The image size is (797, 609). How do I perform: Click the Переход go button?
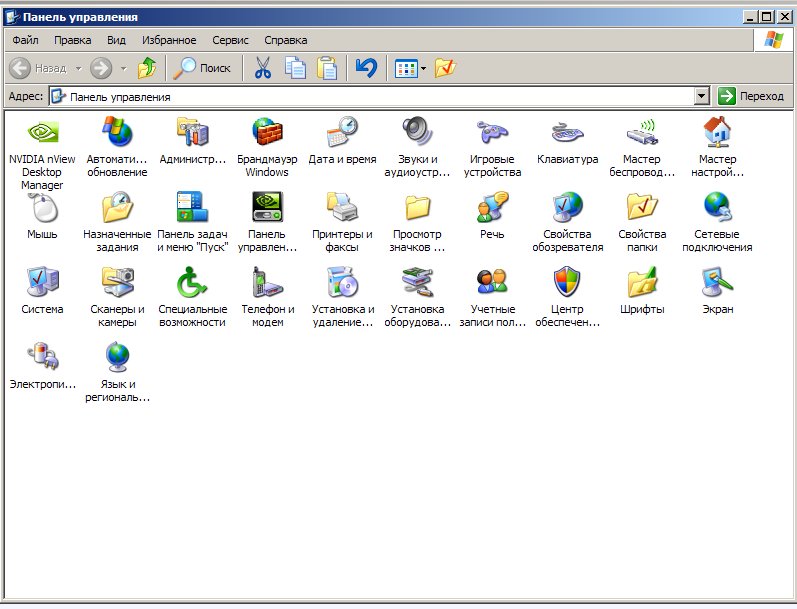(751, 96)
